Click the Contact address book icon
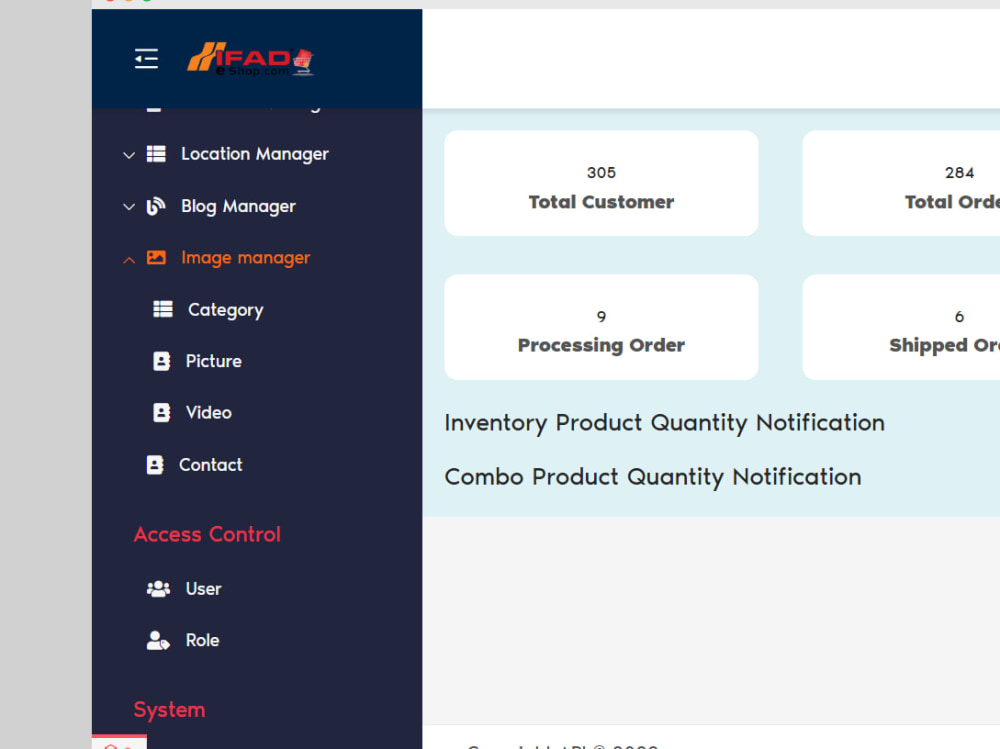The height and width of the screenshot is (749, 1000). coord(155,464)
